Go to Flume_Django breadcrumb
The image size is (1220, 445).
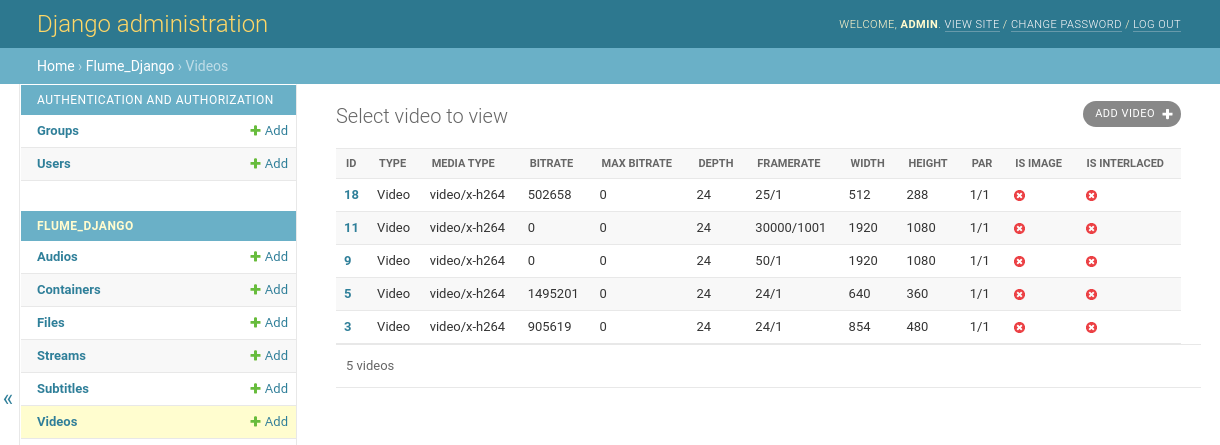click(x=130, y=66)
